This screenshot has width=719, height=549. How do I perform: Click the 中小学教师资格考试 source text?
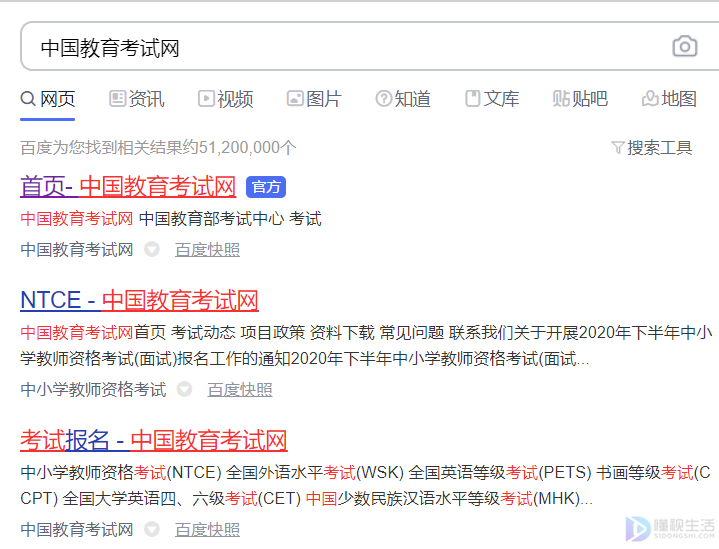click(93, 390)
